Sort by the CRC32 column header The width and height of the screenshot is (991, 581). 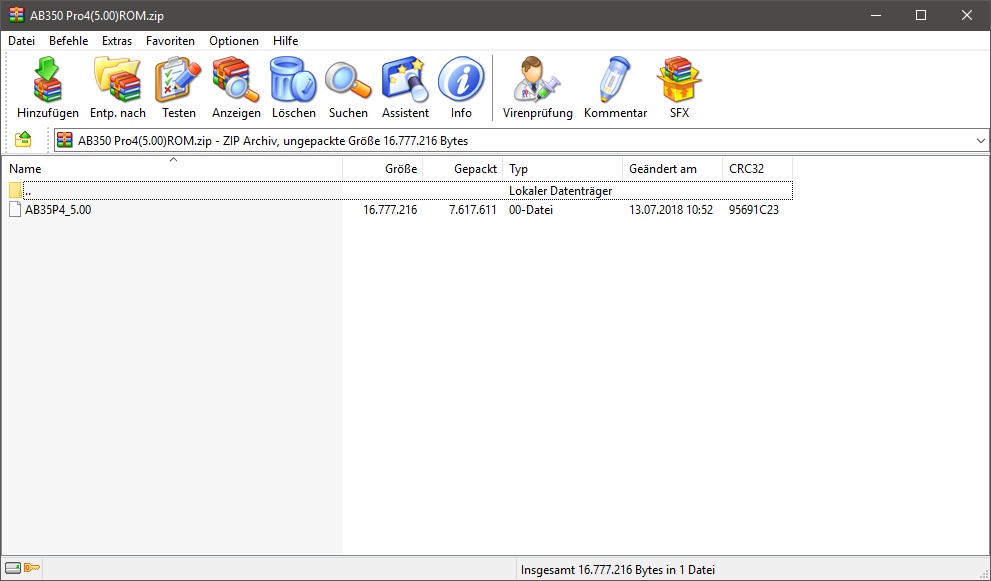pos(757,169)
